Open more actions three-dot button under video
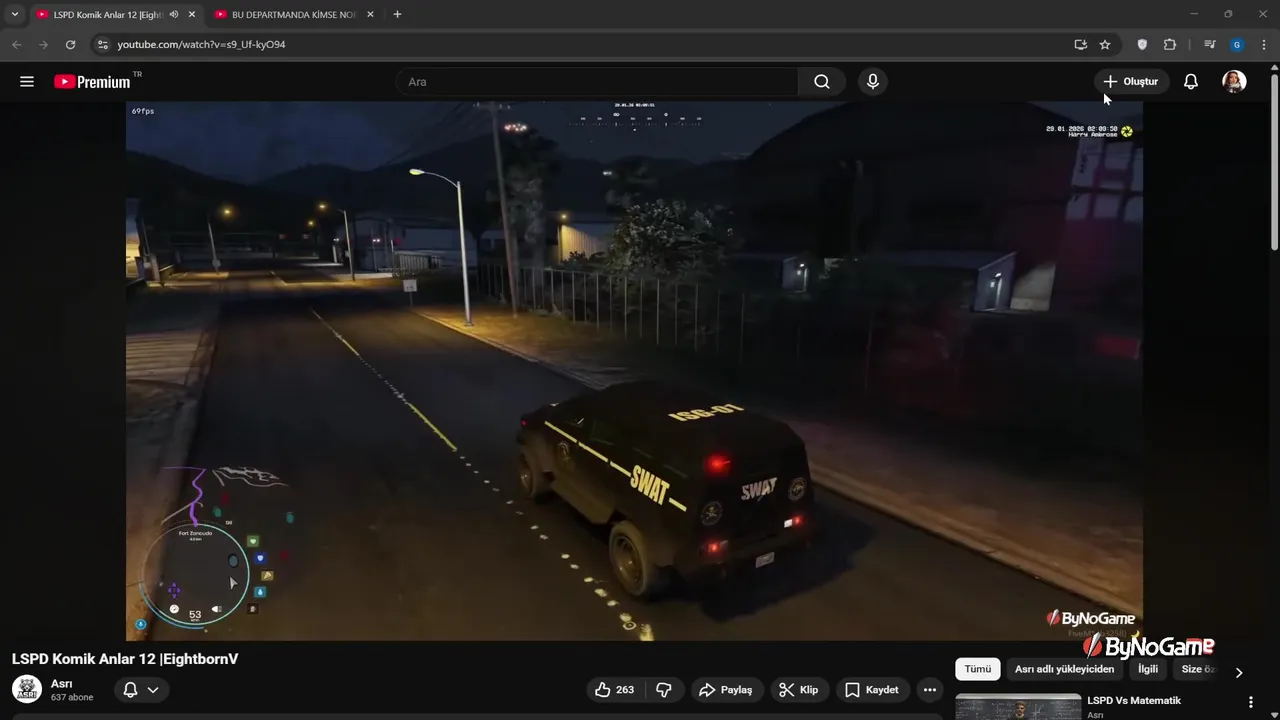This screenshot has width=1280, height=720. pyautogui.click(x=930, y=690)
